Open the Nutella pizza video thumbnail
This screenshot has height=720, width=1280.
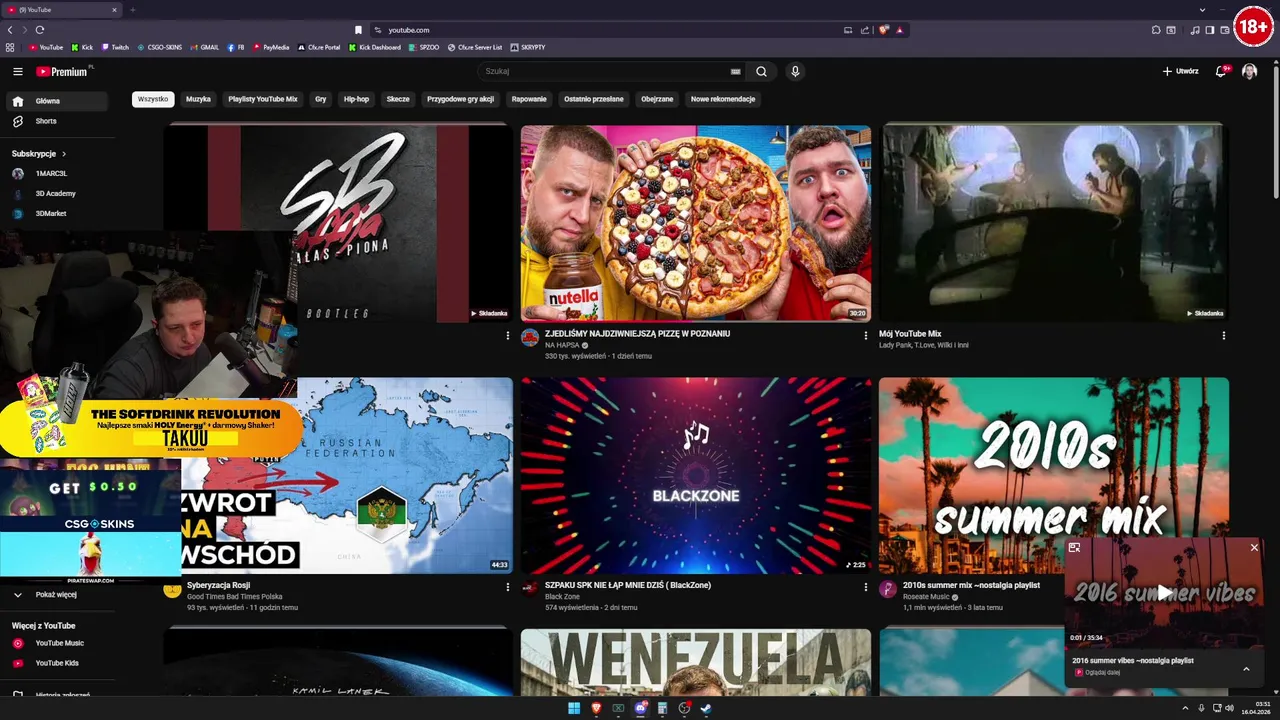point(696,223)
